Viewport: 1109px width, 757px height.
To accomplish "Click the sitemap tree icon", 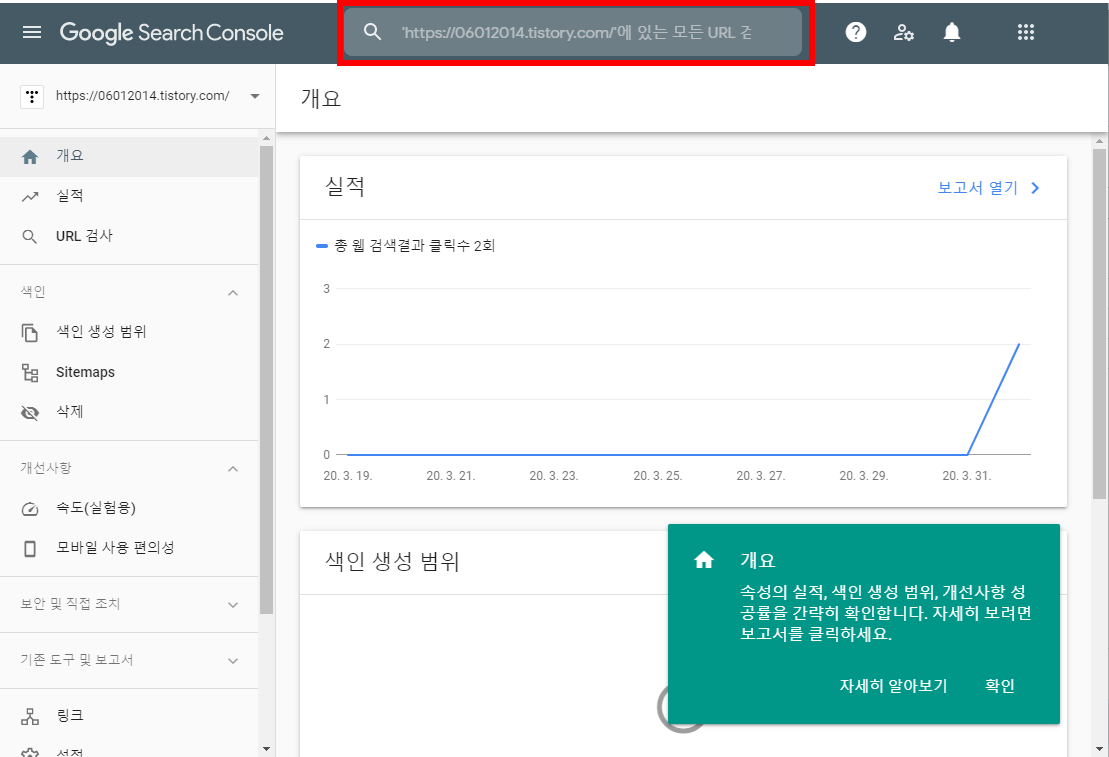I will (30, 373).
